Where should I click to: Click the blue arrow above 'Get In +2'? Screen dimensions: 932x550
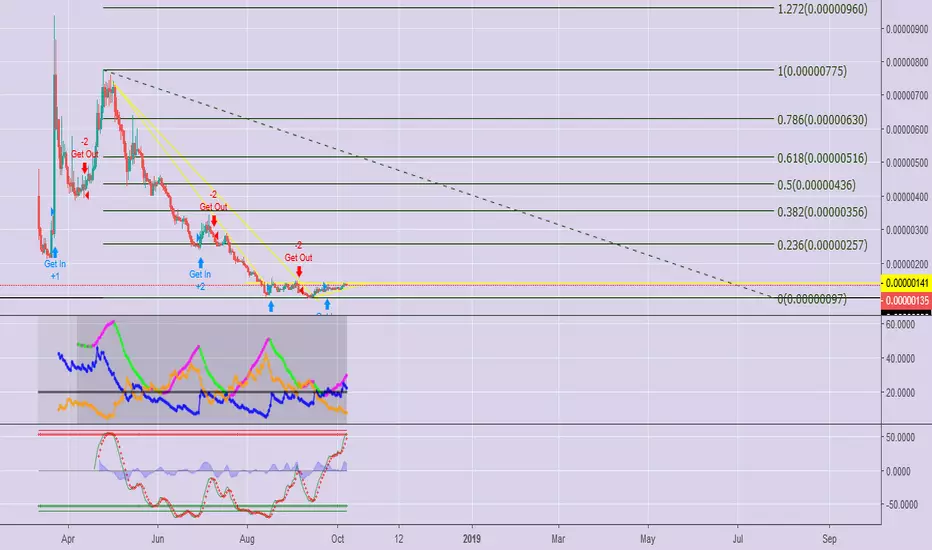(201, 263)
